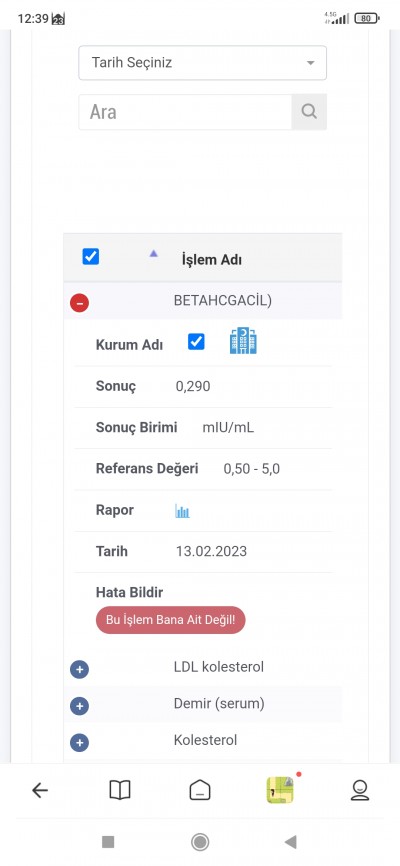Expand the Kolesterol row
This screenshot has width=400, height=866.
pos(80,743)
